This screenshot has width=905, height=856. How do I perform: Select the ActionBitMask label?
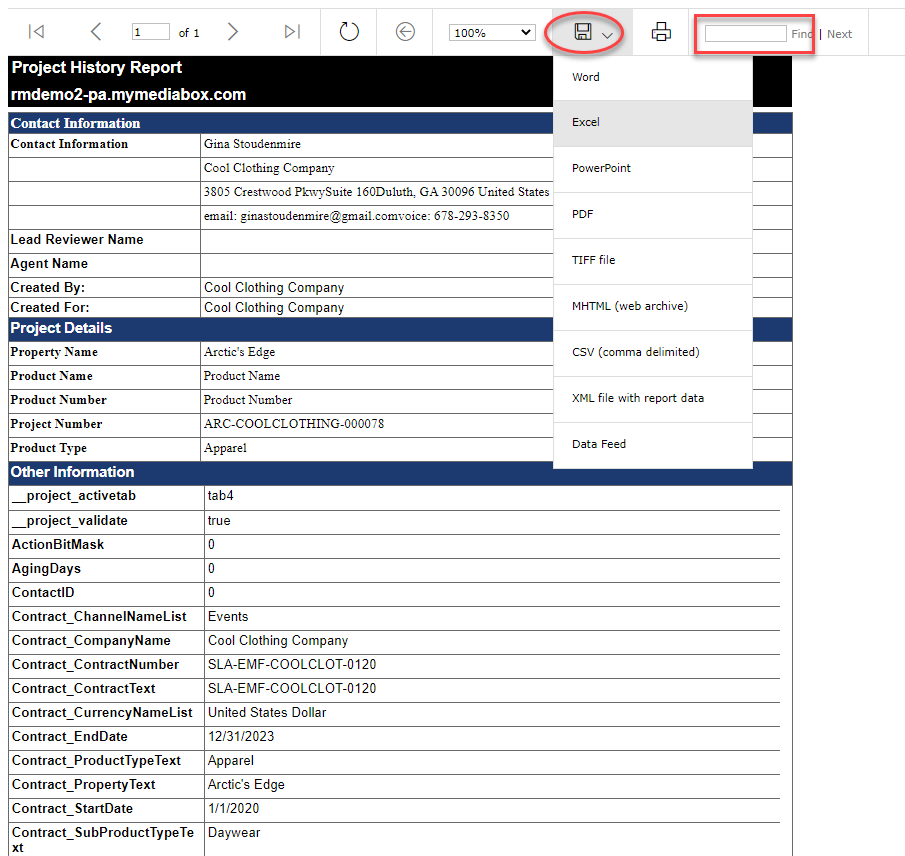pyautogui.click(x=58, y=545)
